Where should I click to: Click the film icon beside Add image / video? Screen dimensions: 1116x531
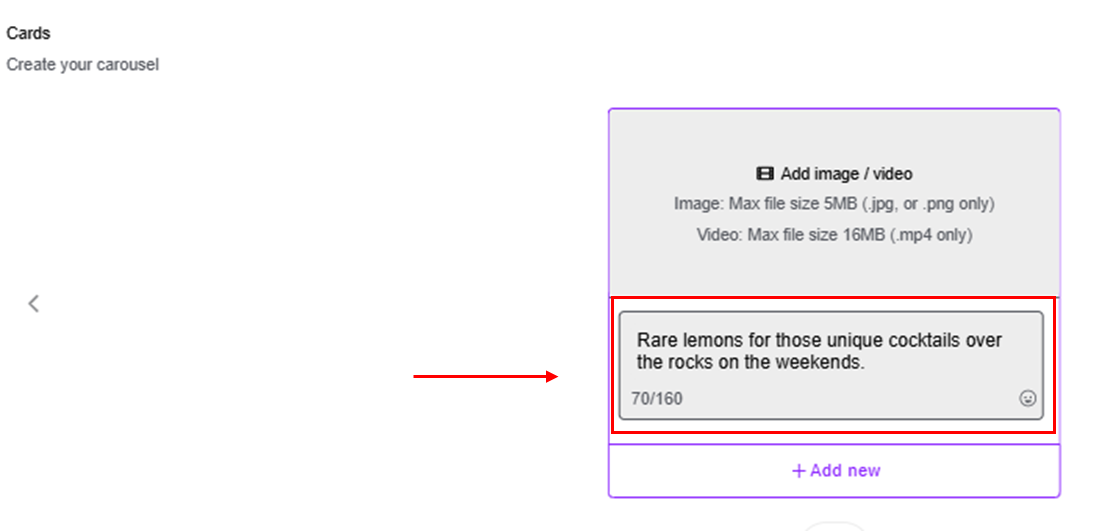click(x=765, y=174)
